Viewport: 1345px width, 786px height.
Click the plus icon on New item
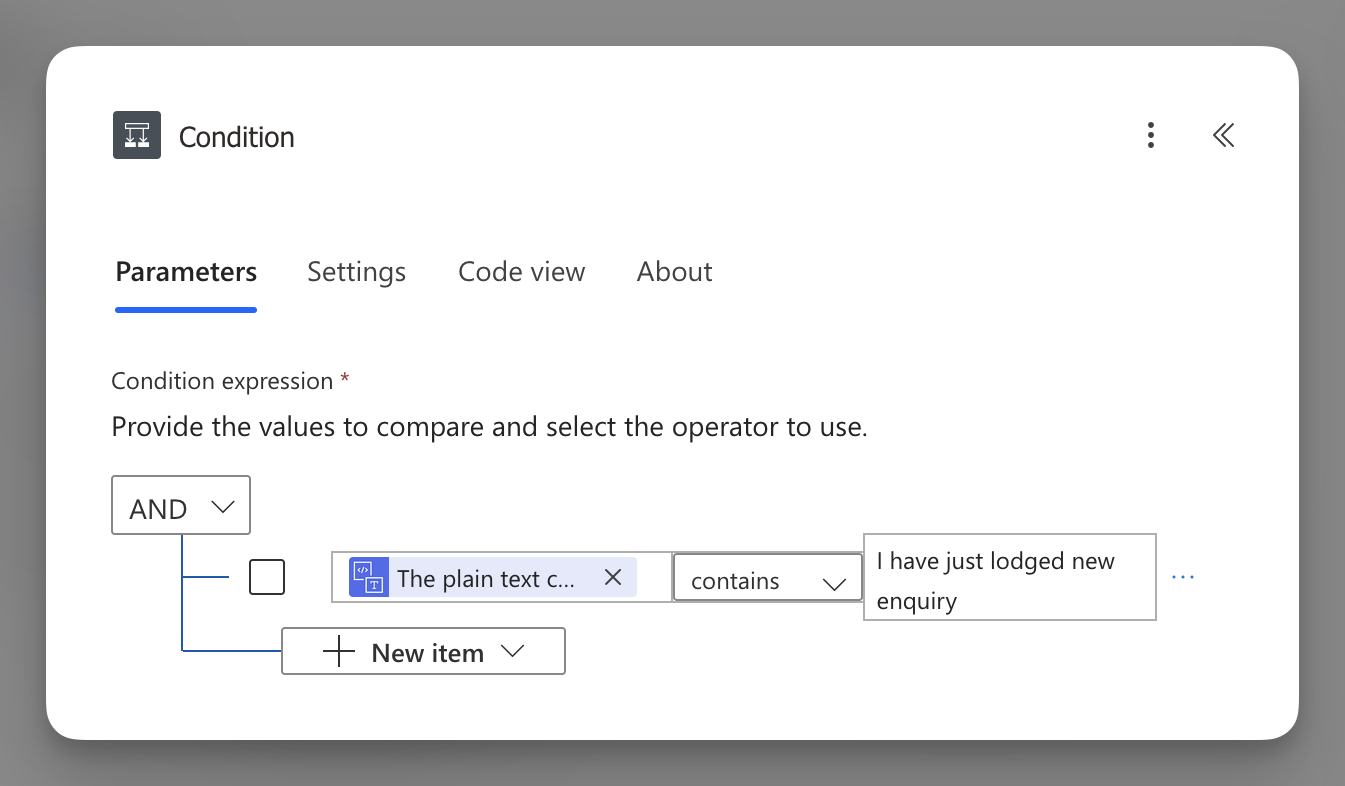pos(340,652)
